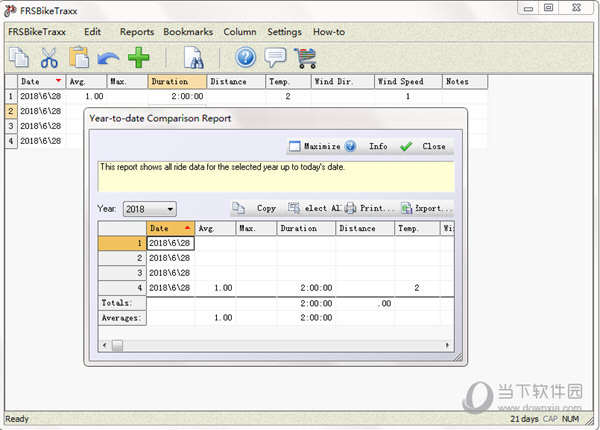Click the Wind Dir. column header

(342, 81)
